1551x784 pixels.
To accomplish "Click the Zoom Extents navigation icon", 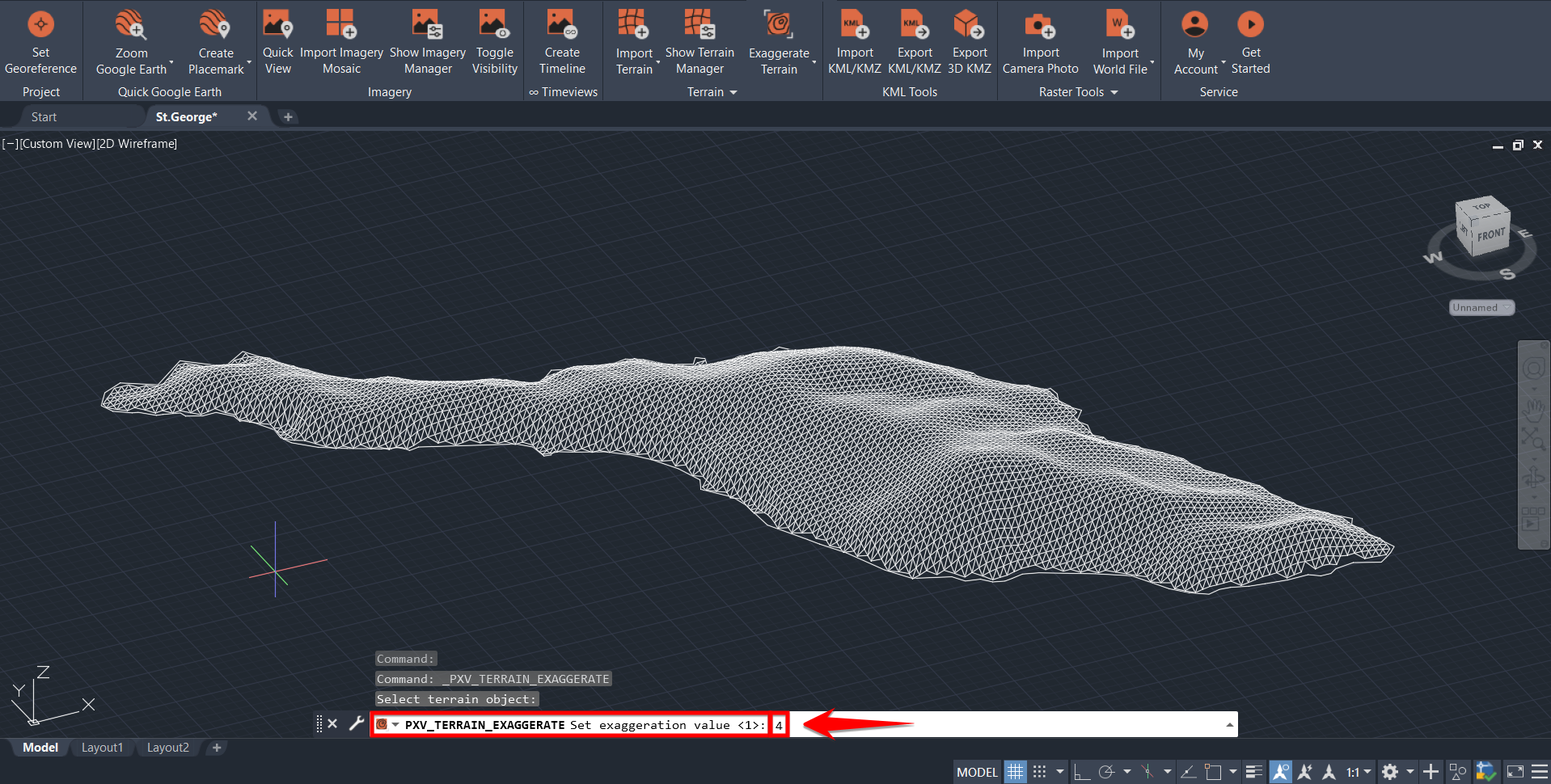I will pos(1533,440).
